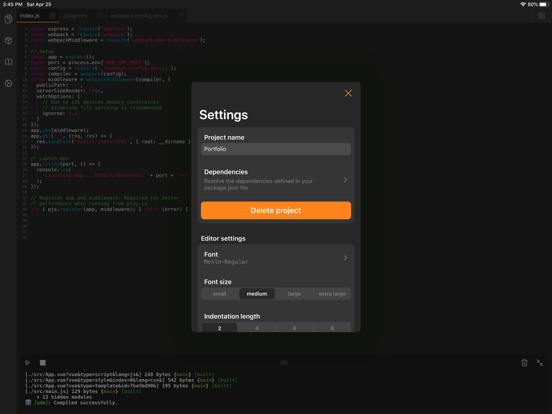The height and width of the screenshot is (414, 552).
Task: Select large font size
Action: [294, 294]
